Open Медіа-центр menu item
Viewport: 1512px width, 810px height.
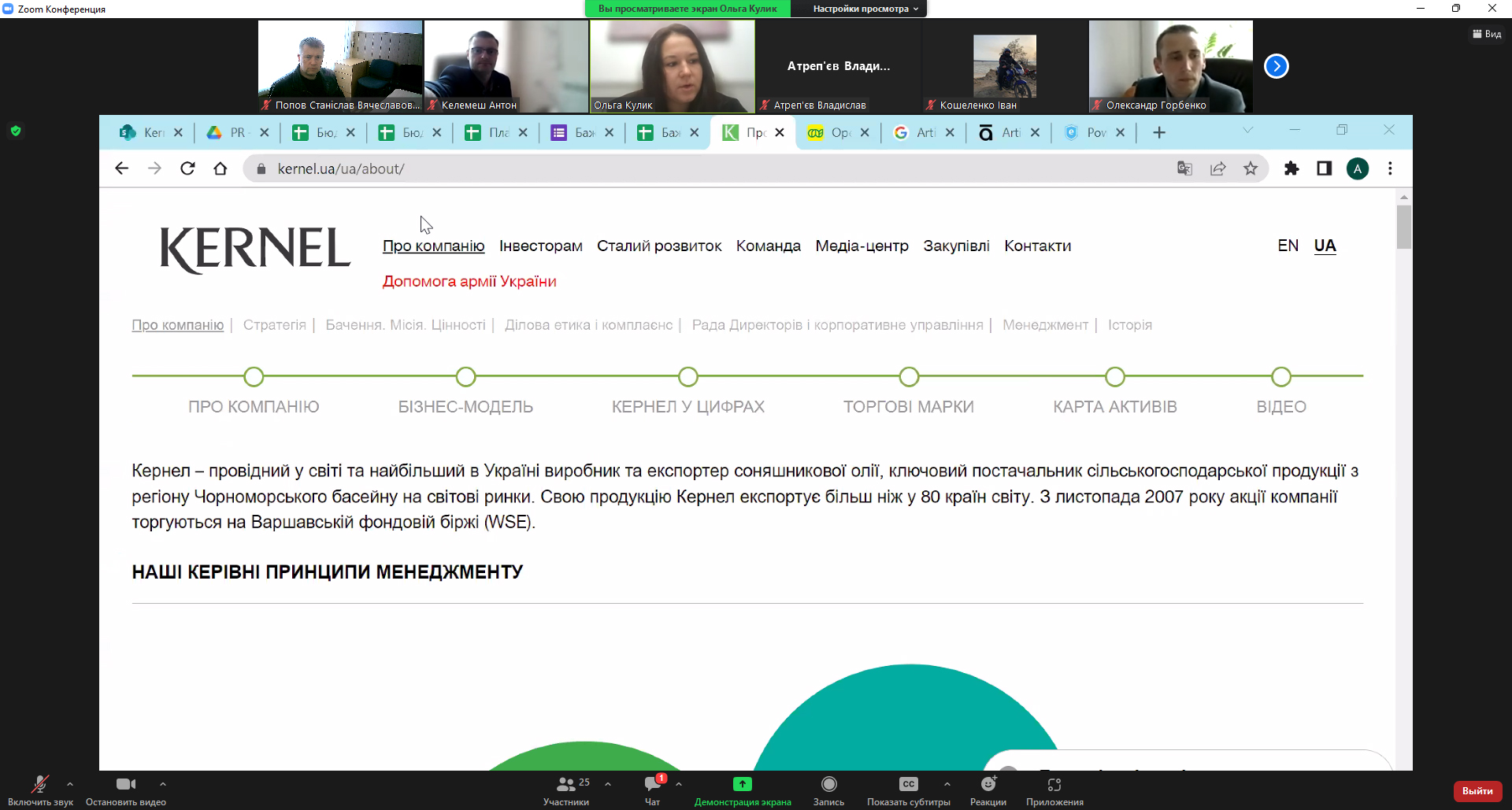[x=862, y=246]
